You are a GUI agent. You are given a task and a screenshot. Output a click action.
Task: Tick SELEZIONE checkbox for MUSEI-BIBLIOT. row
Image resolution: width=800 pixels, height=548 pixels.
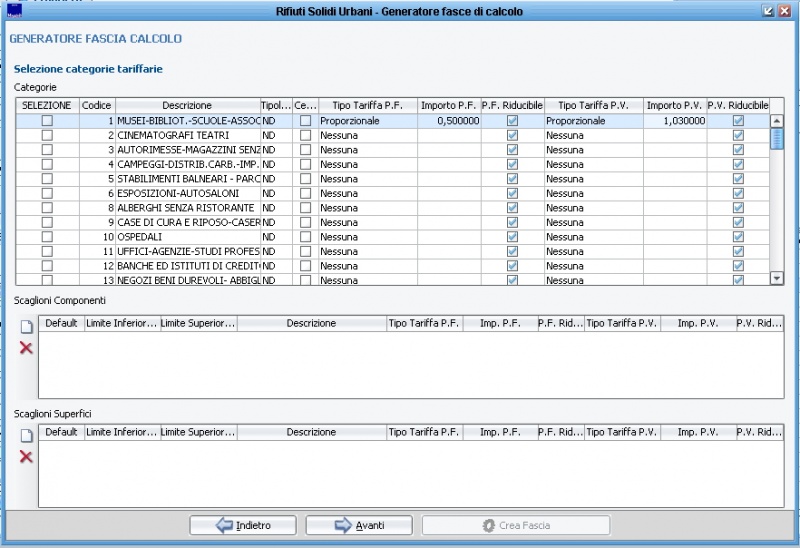click(x=47, y=120)
